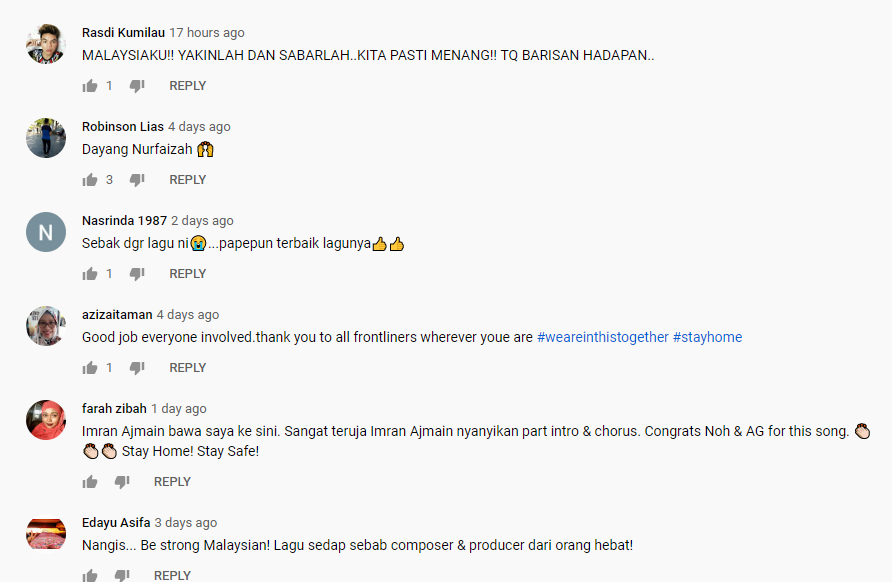Like azizaitaman's frontliners comment
The height and width of the screenshot is (582, 892).
point(90,368)
